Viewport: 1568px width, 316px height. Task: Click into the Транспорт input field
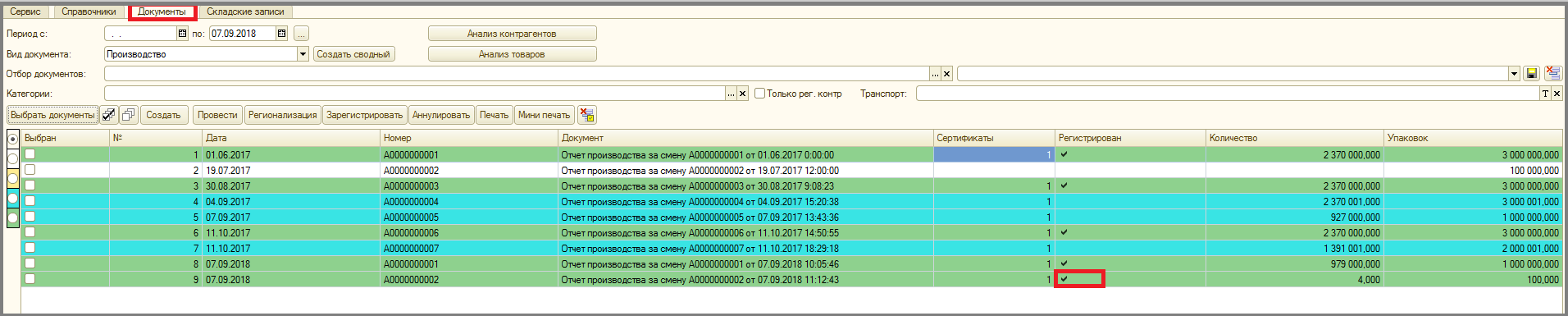click(1228, 94)
